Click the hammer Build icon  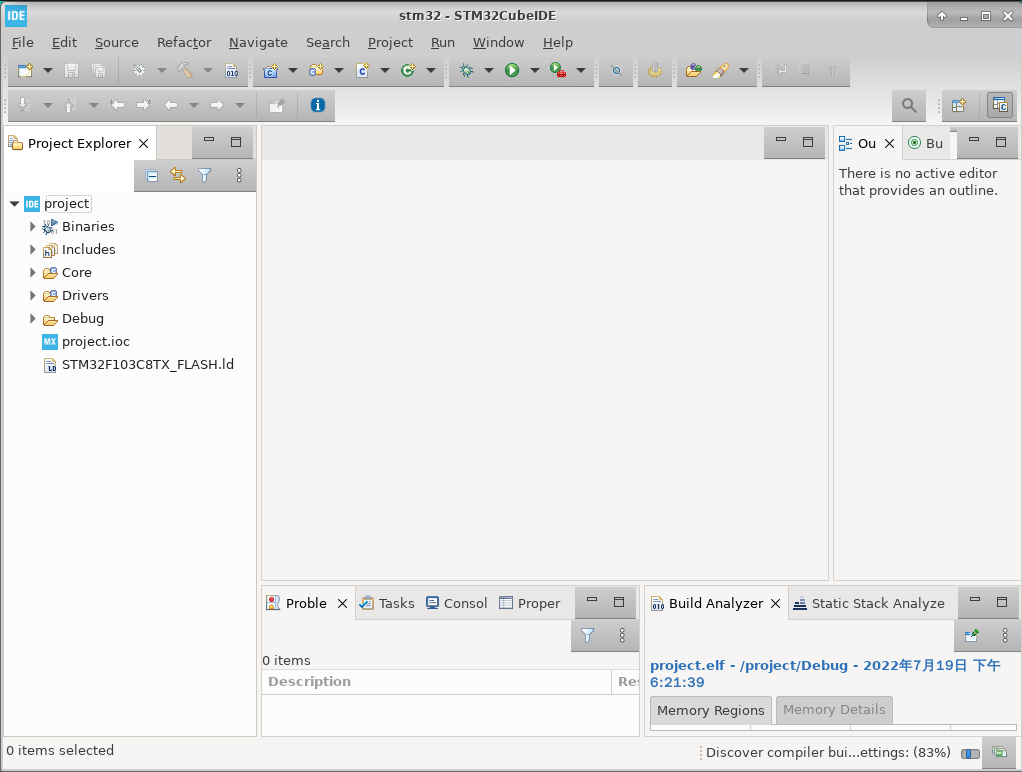tap(185, 70)
